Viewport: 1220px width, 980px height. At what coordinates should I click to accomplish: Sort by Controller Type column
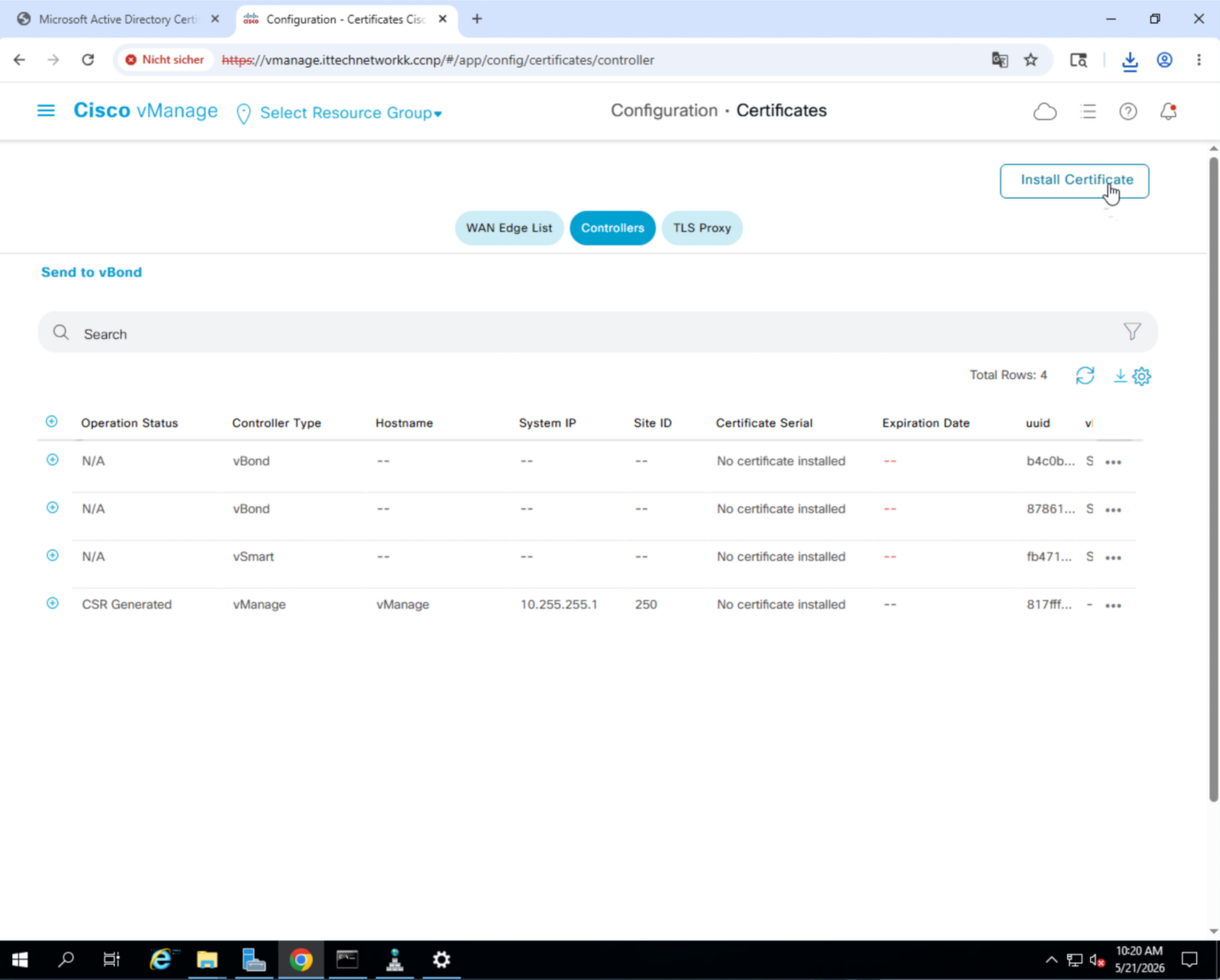pyautogui.click(x=276, y=422)
